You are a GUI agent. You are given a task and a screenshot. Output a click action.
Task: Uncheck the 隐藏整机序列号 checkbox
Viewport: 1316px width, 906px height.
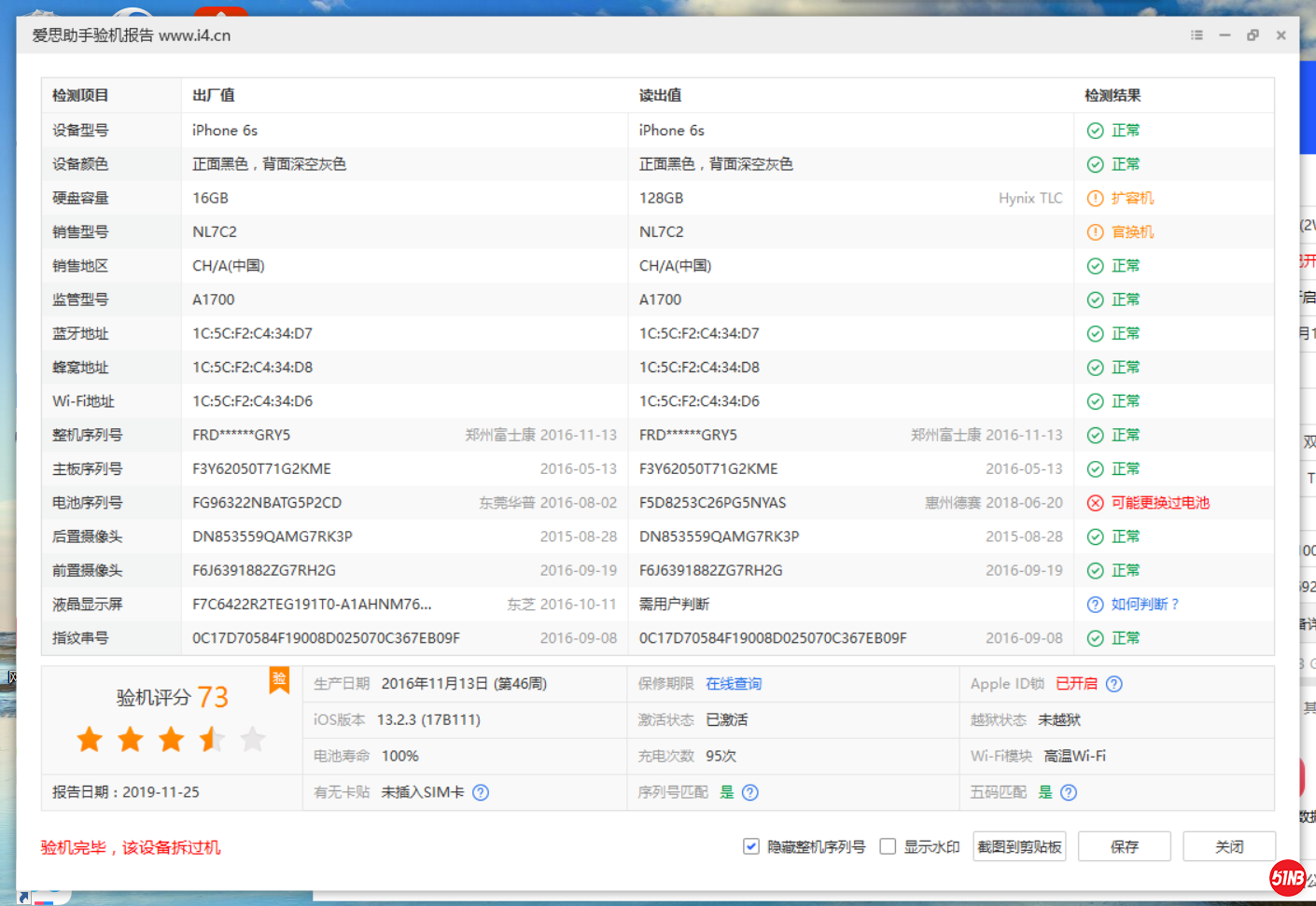pyautogui.click(x=751, y=845)
